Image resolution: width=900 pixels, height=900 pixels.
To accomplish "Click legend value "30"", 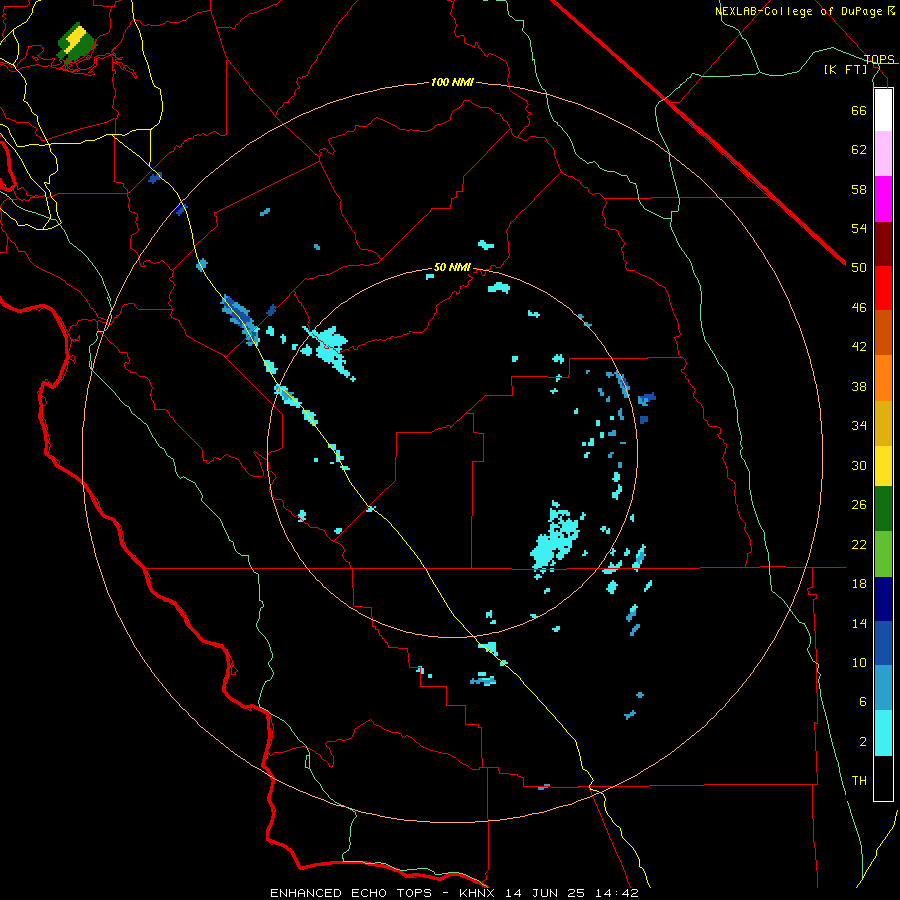I will click(859, 465).
